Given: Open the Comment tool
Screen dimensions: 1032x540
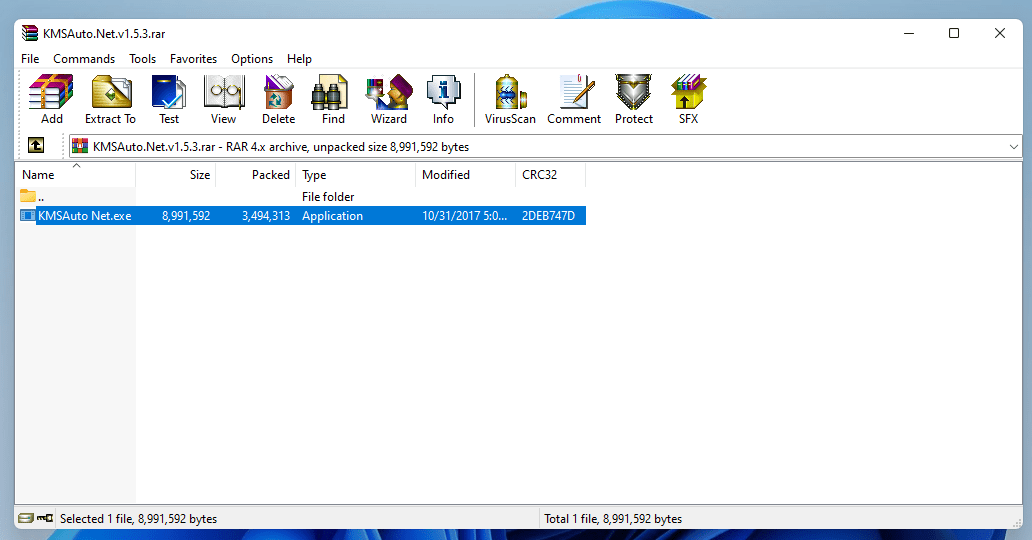Looking at the screenshot, I should pos(574,99).
